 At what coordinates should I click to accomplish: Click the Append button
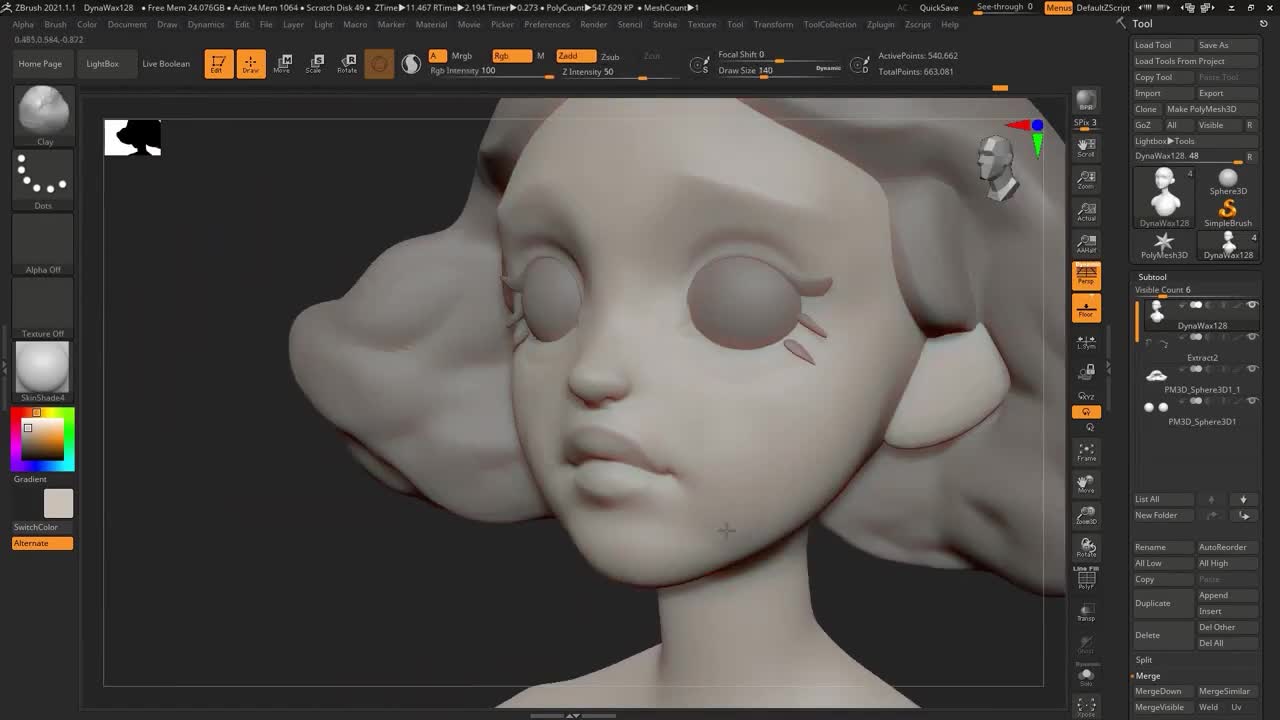pyautogui.click(x=1227, y=595)
